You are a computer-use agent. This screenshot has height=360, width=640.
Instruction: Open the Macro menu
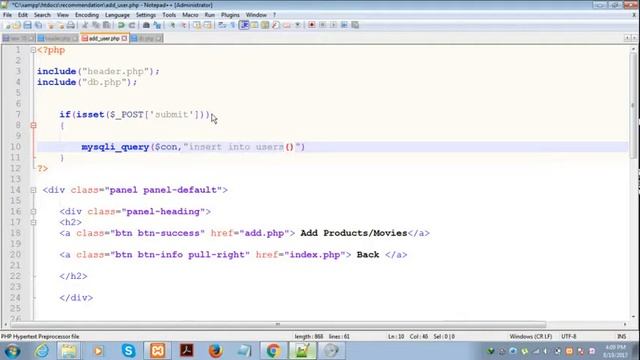pyautogui.click(x=190, y=15)
